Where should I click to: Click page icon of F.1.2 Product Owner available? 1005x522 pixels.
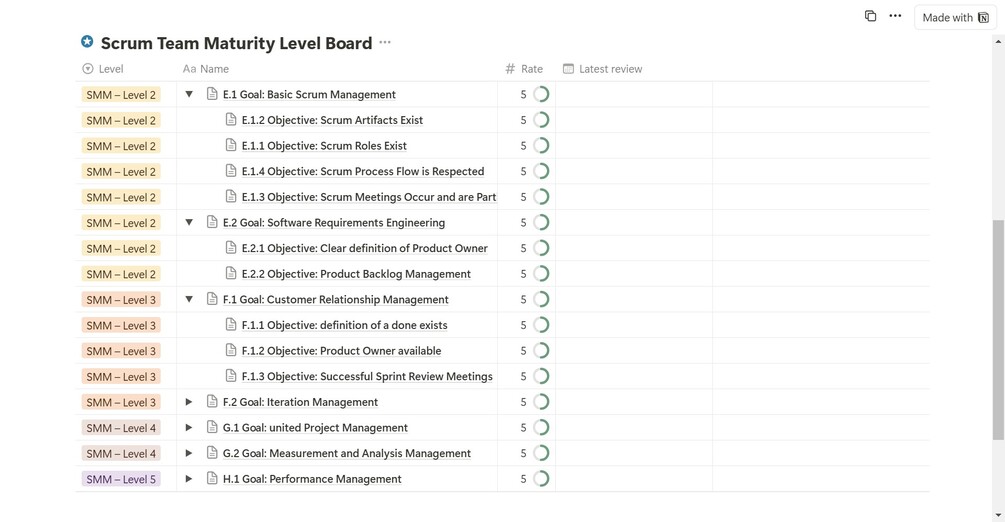point(231,351)
